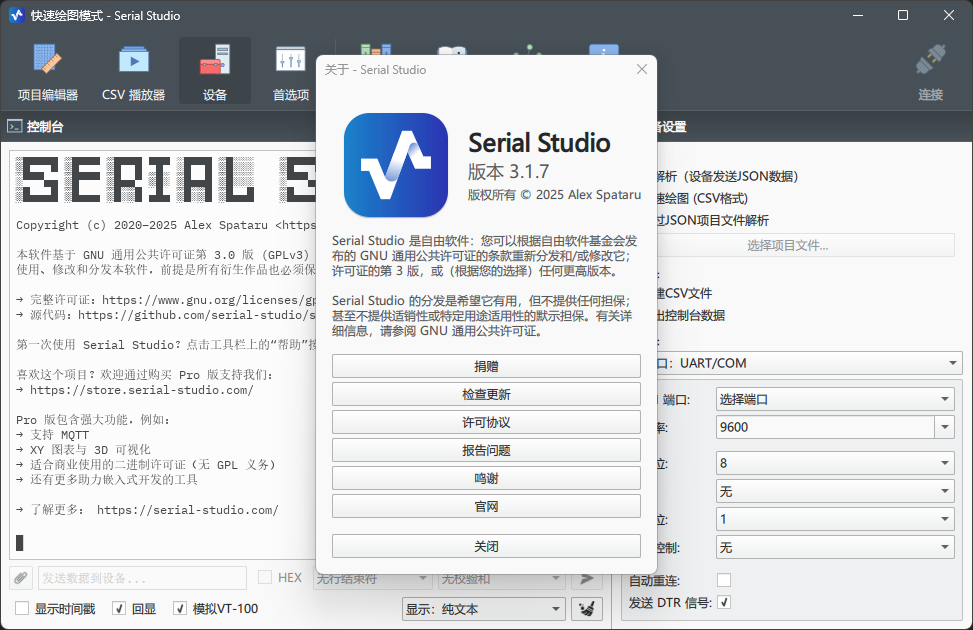Expand the dropdown arrow beside 9600
Image resolution: width=973 pixels, height=630 pixels.
click(x=944, y=427)
